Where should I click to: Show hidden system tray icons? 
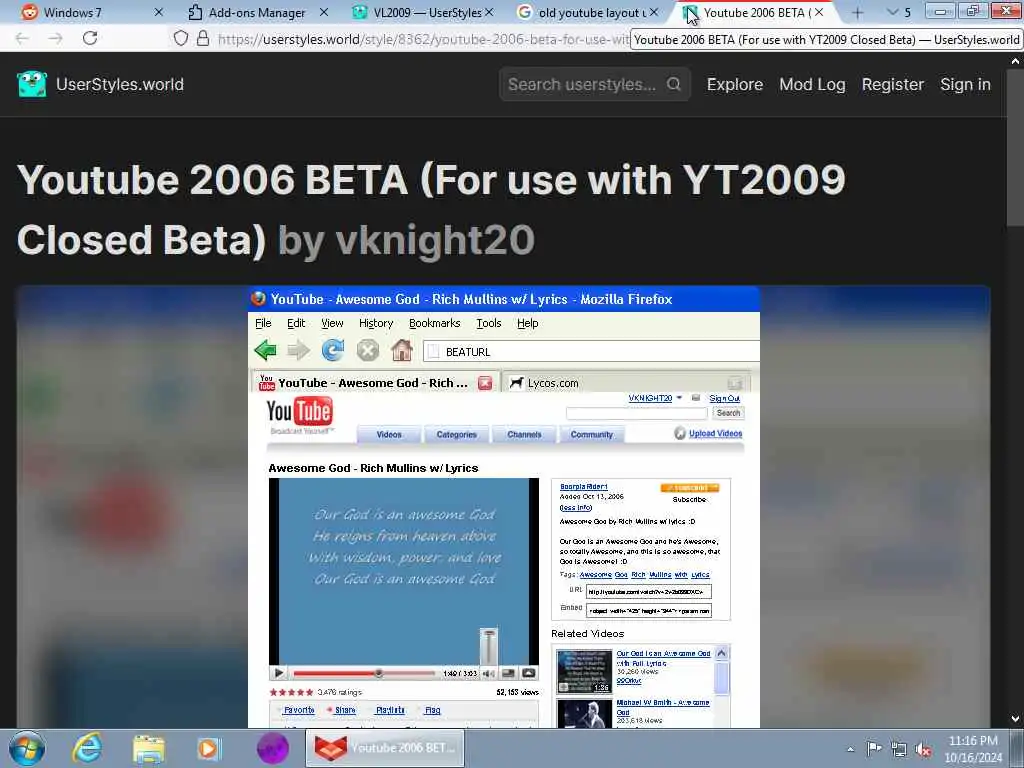(x=850, y=749)
